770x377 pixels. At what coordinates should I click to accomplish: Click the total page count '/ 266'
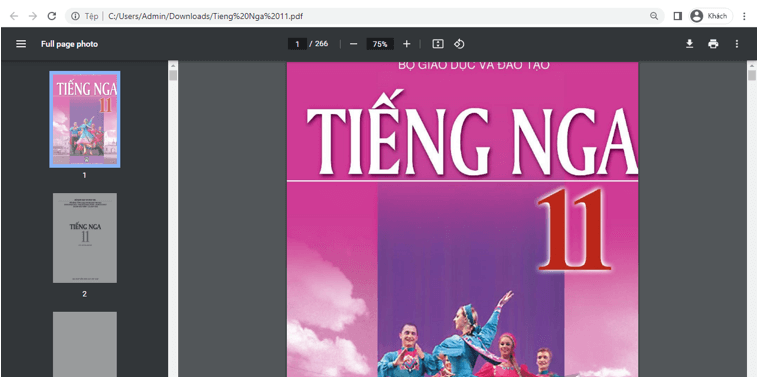[319, 44]
